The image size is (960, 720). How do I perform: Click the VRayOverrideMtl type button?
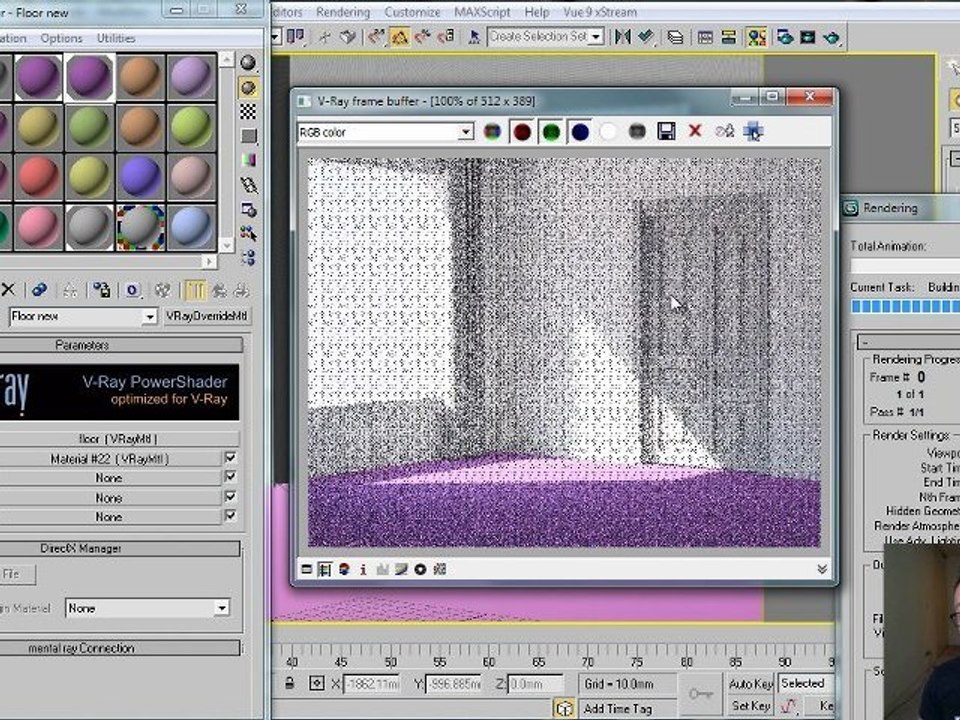tap(207, 317)
